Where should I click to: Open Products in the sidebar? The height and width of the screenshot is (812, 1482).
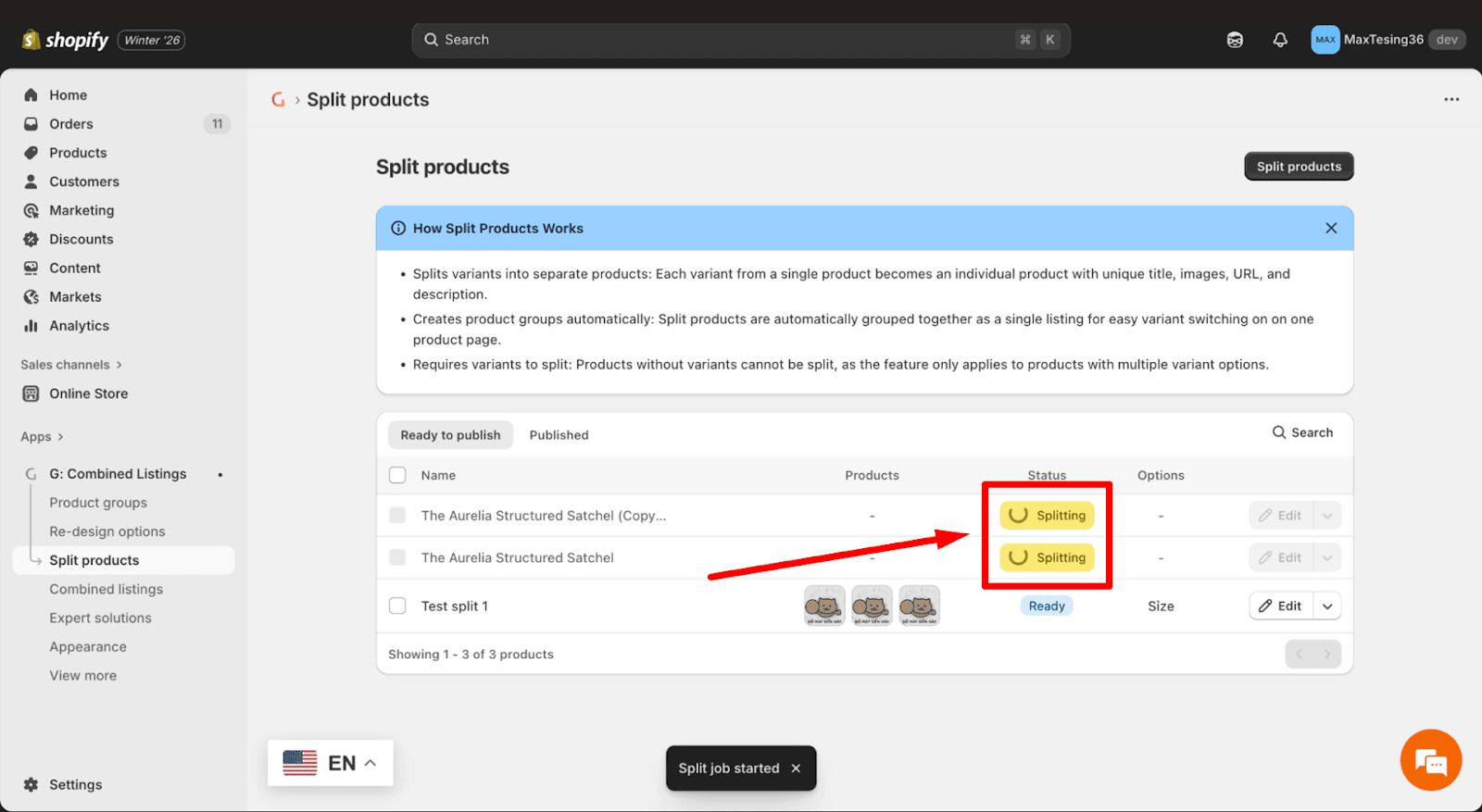point(78,153)
